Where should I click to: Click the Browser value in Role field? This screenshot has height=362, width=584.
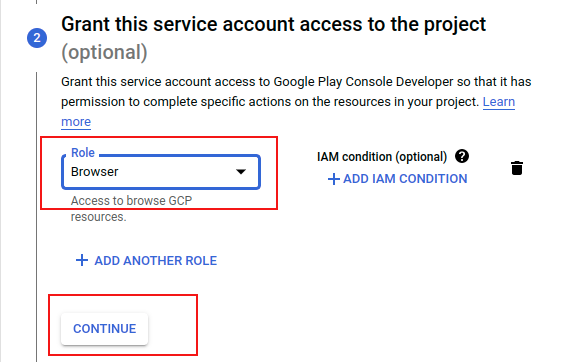point(95,172)
